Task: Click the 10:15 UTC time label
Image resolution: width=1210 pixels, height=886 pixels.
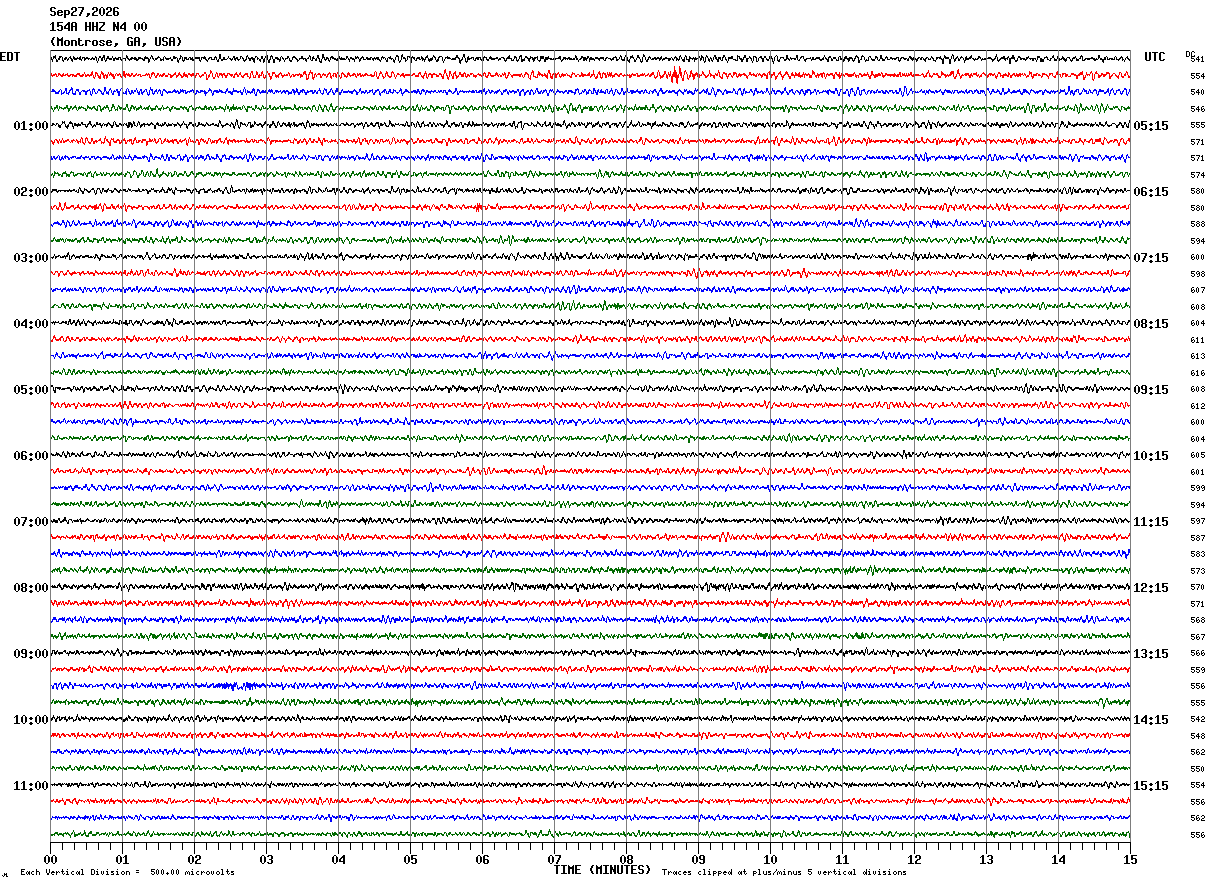Action: click(1150, 456)
